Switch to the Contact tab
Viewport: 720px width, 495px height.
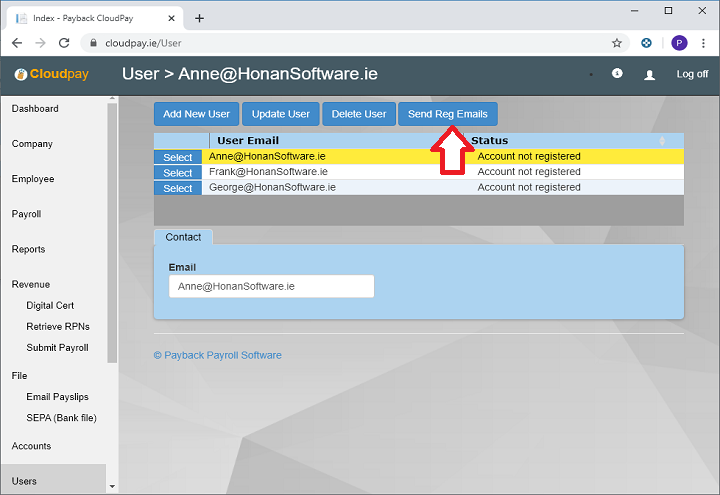point(183,237)
